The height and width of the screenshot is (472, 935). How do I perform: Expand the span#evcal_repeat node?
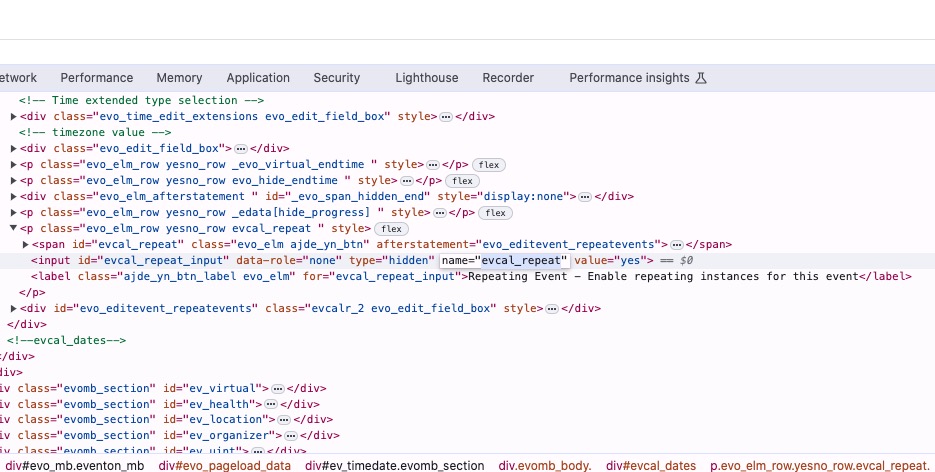click(x=26, y=244)
